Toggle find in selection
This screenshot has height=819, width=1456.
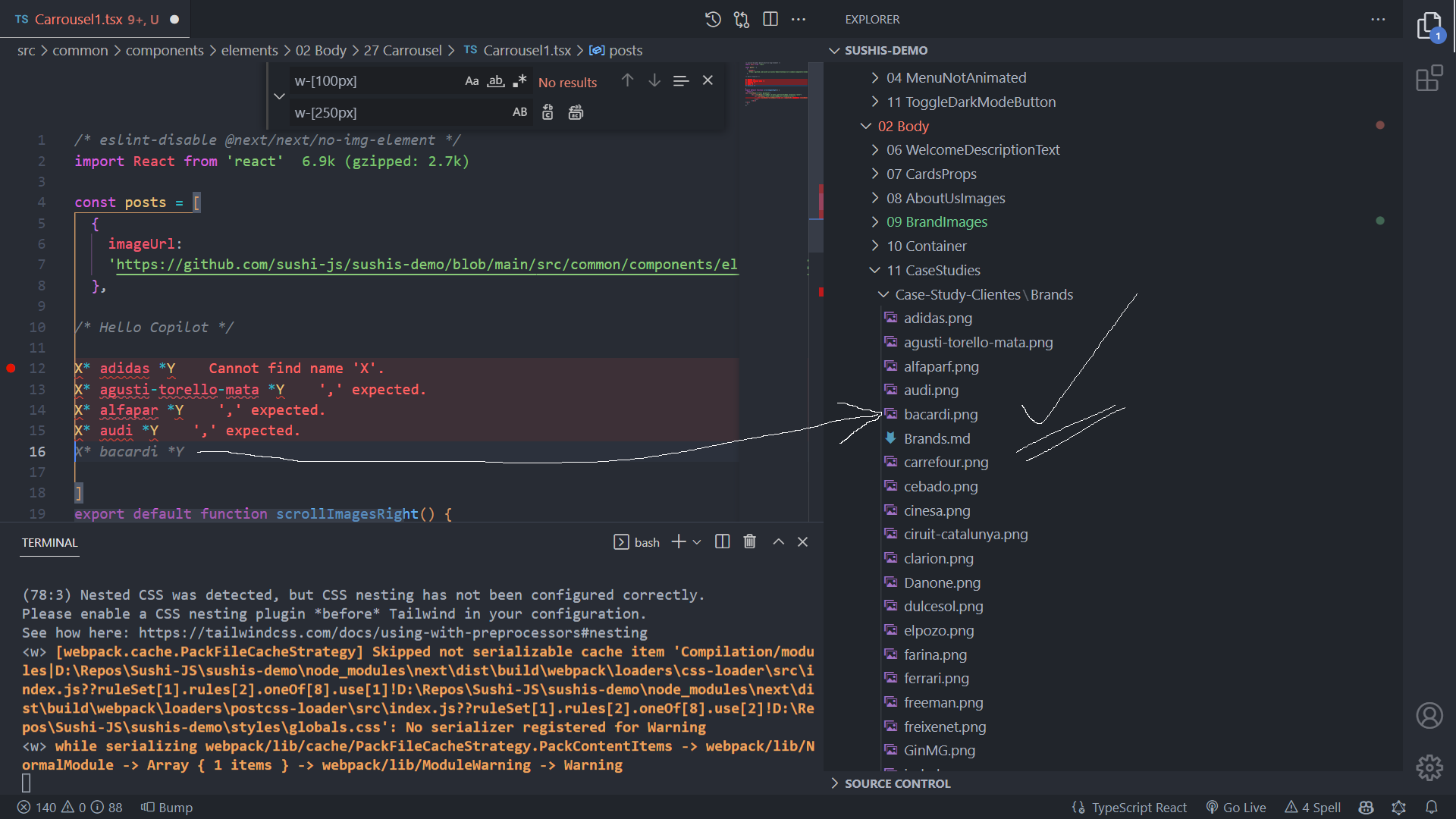(681, 80)
